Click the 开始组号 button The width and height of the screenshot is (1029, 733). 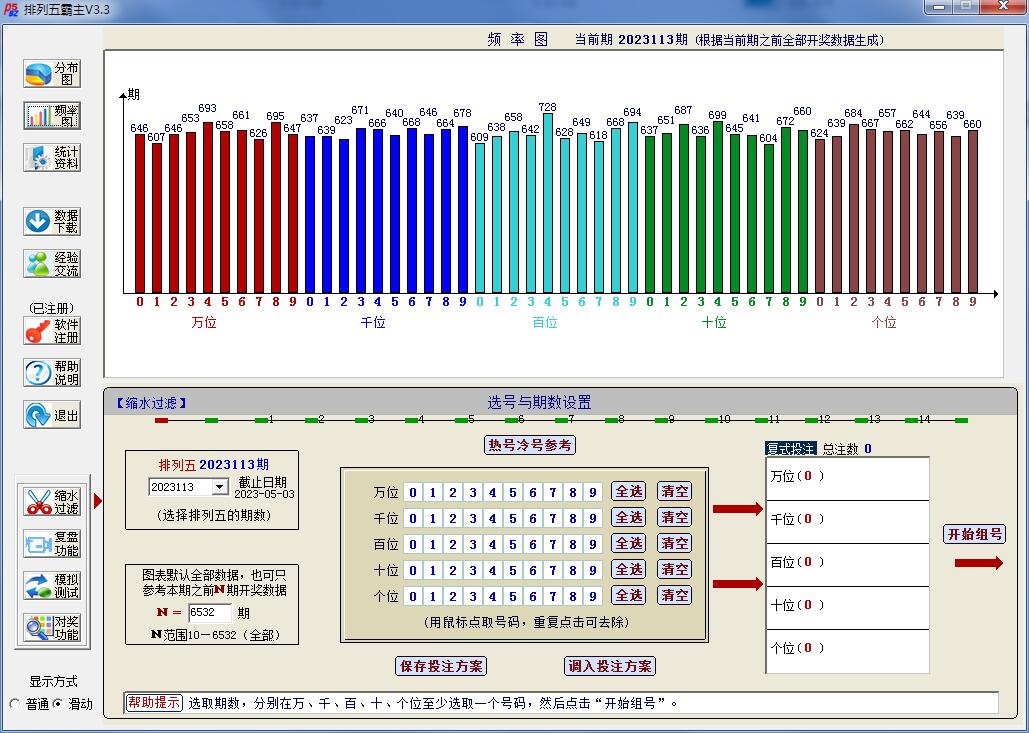click(974, 533)
